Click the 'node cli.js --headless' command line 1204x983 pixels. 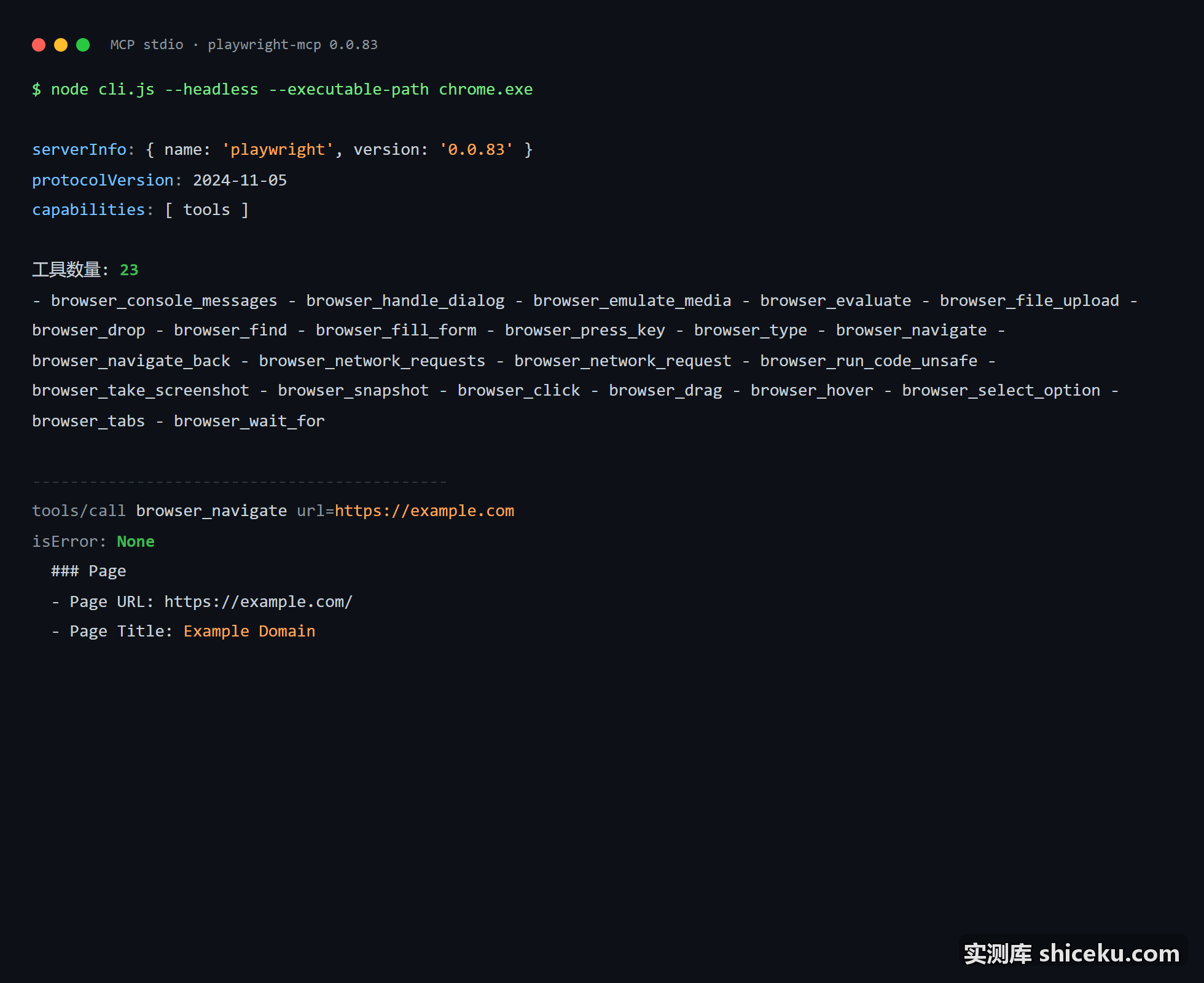283,90
